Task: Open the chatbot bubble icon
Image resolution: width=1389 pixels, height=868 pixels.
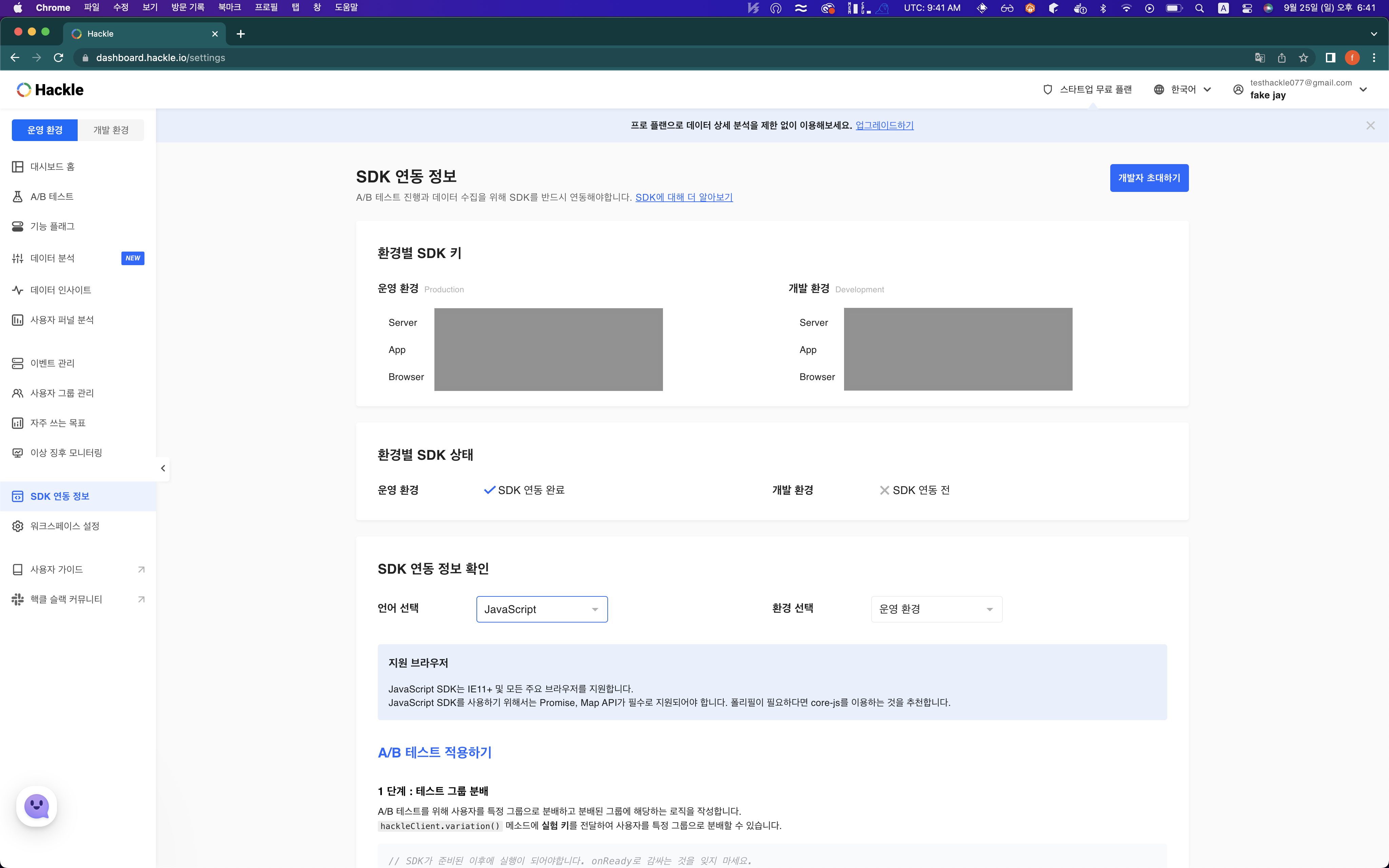Action: (x=37, y=806)
